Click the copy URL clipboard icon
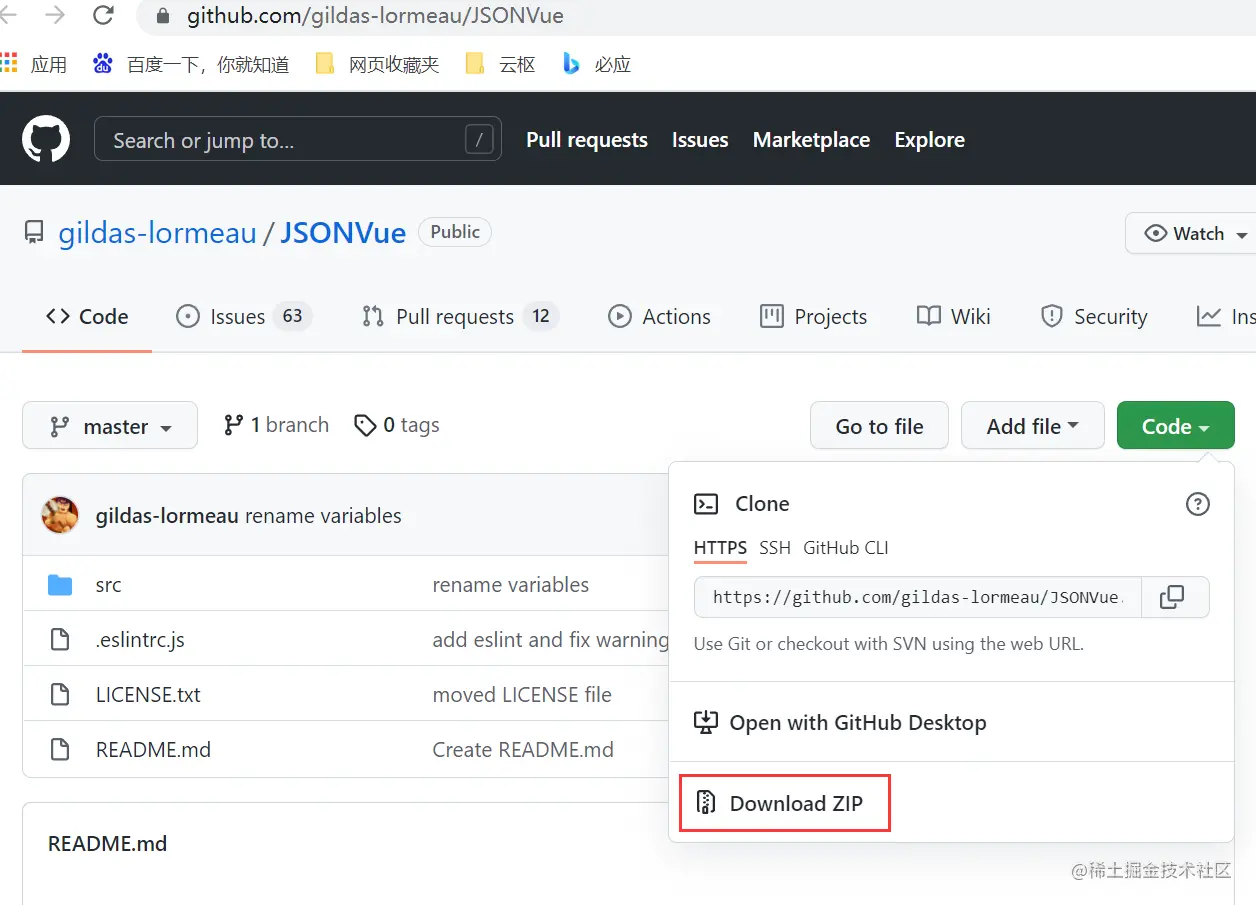1256x905 pixels. coord(1172,597)
